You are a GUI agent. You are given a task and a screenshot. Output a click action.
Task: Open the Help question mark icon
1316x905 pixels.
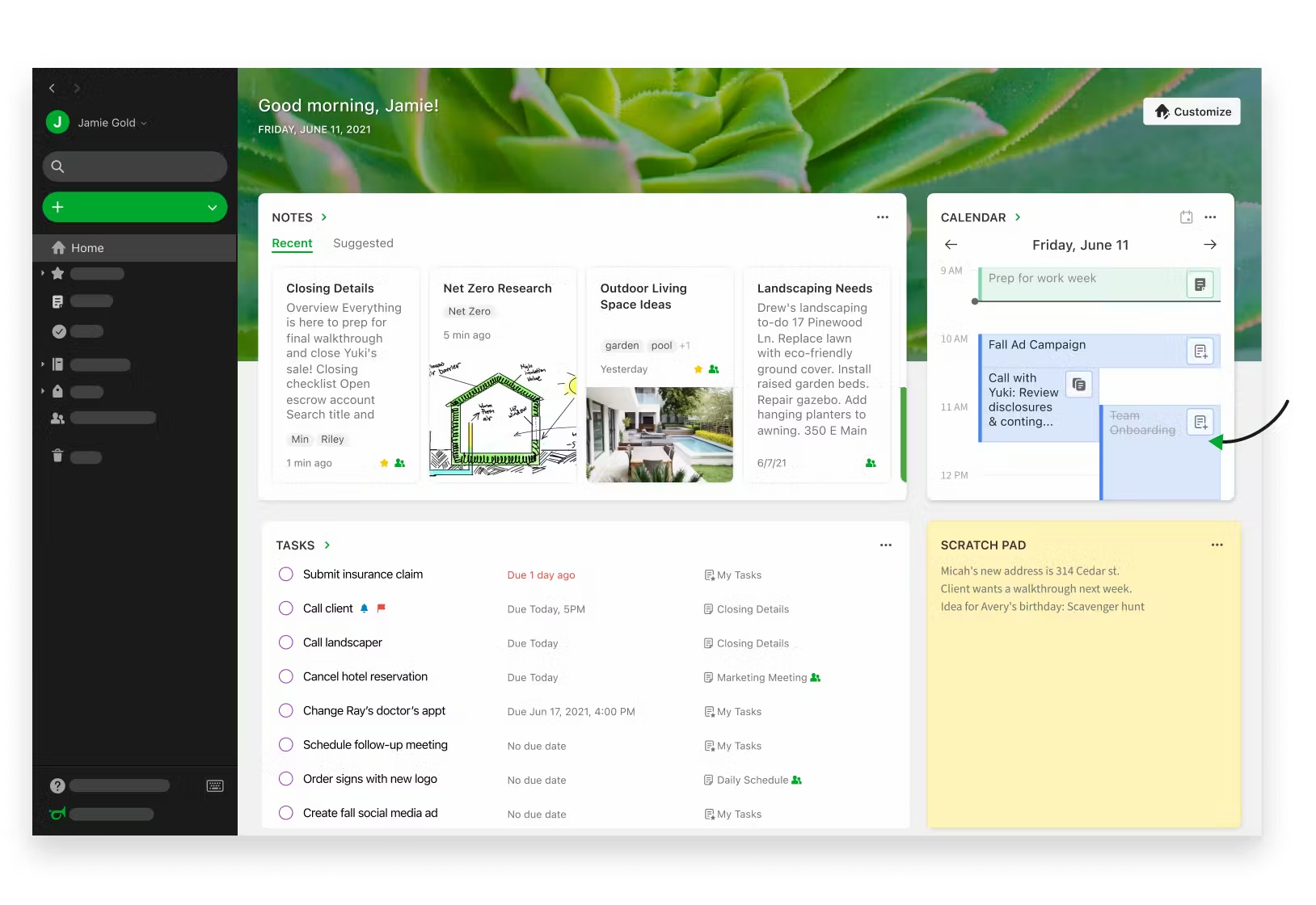[x=57, y=785]
